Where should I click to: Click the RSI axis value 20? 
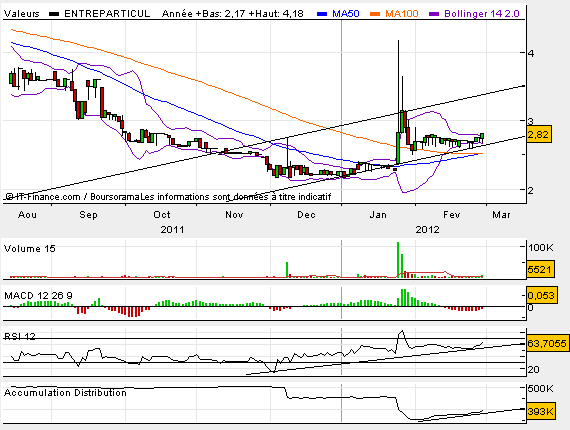coord(534,370)
